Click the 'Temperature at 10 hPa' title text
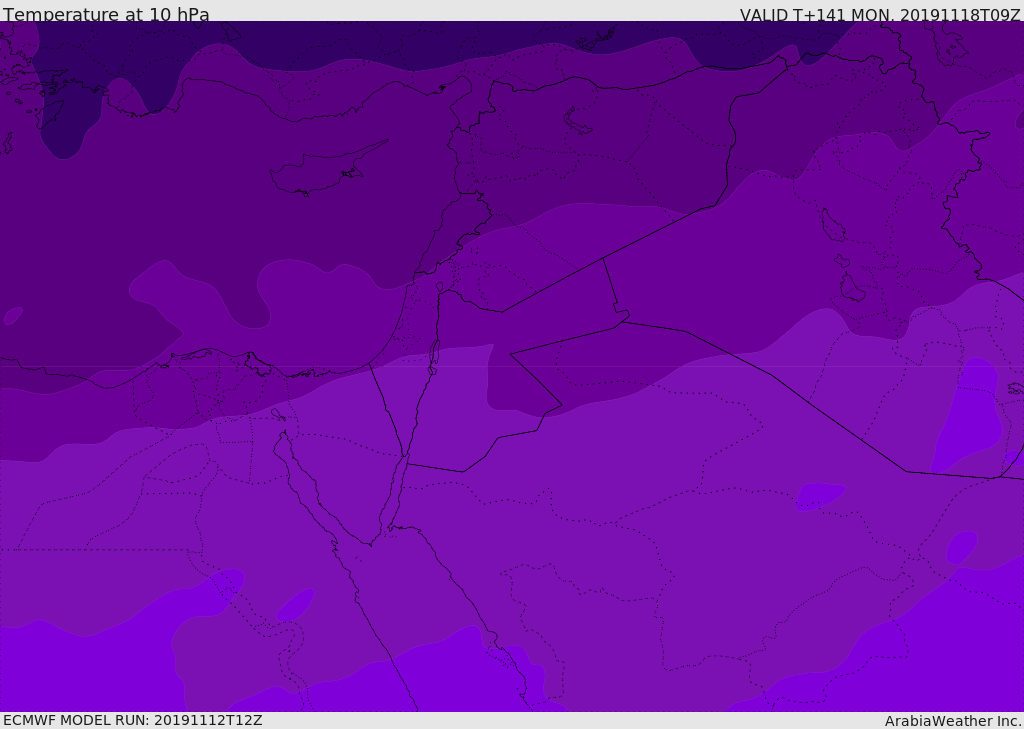Screen dimensions: 1024x729 pyautogui.click(x=106, y=14)
